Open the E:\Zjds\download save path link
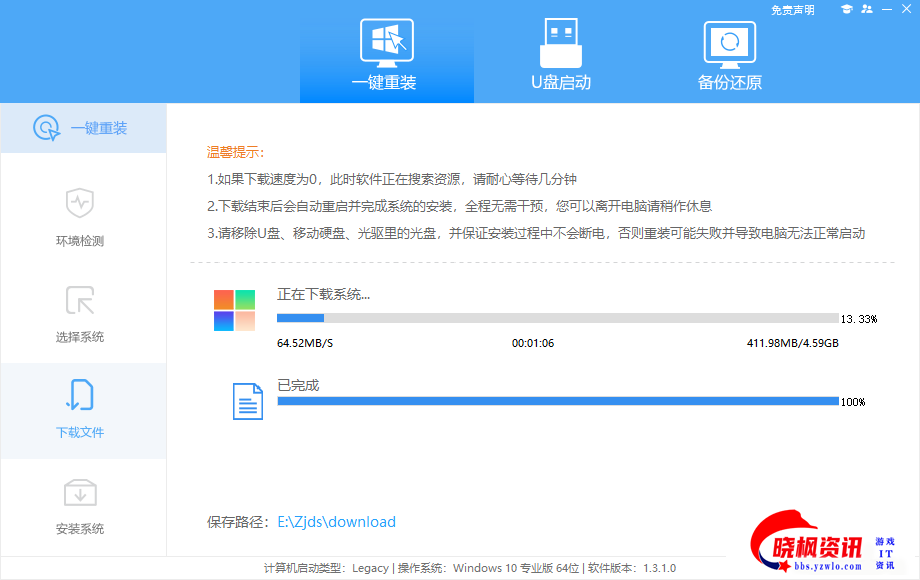Image resolution: width=920 pixels, height=580 pixels. click(x=336, y=522)
